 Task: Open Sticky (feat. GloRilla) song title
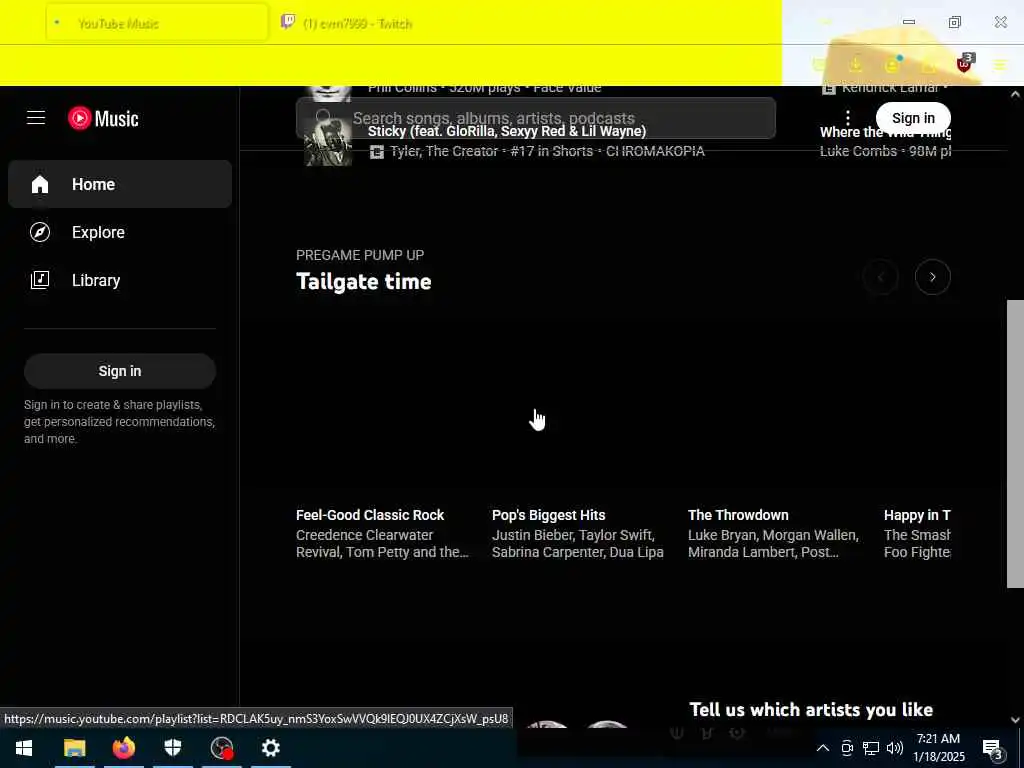coord(507,131)
